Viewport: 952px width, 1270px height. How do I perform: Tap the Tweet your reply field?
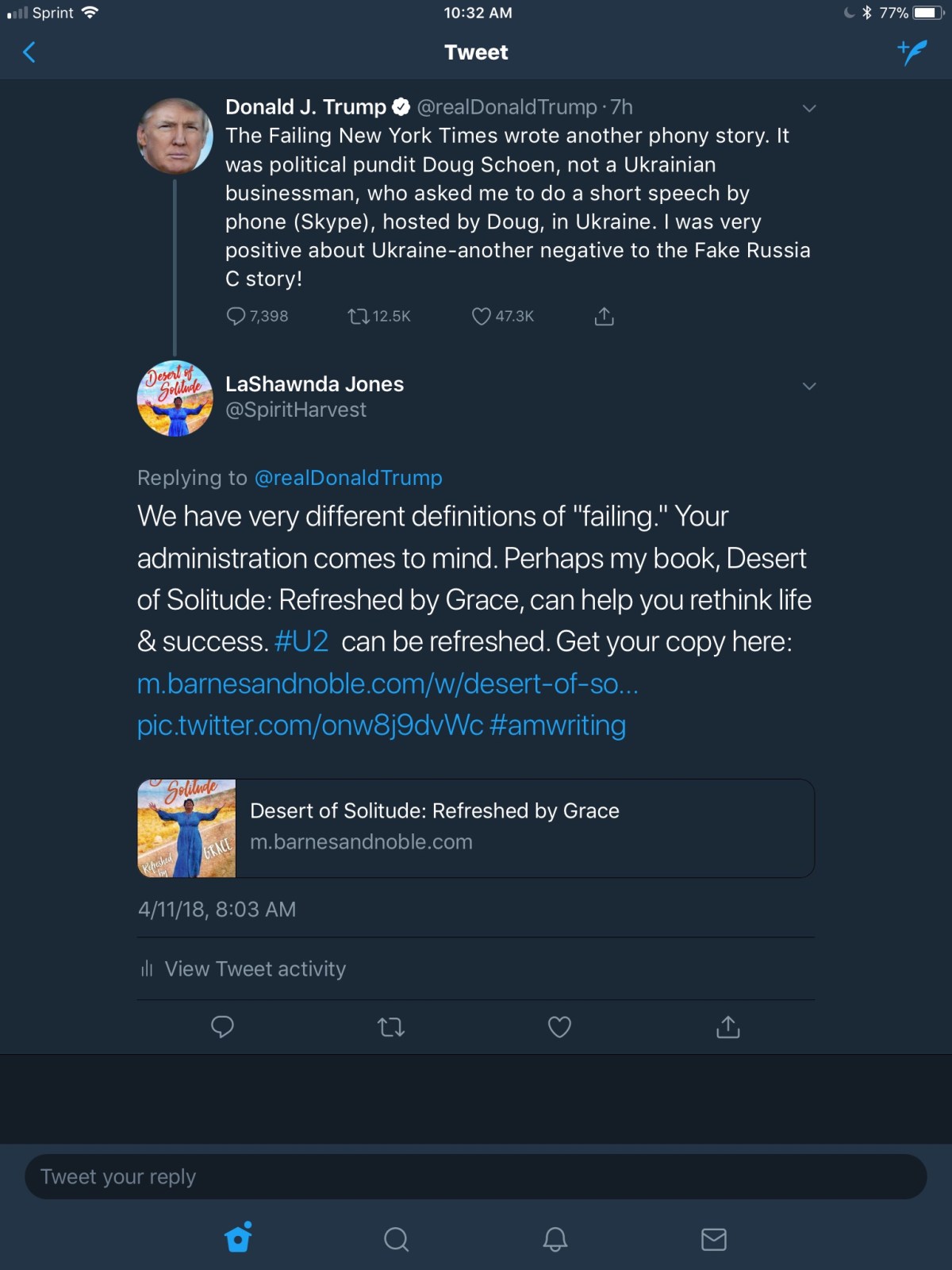(x=476, y=1176)
